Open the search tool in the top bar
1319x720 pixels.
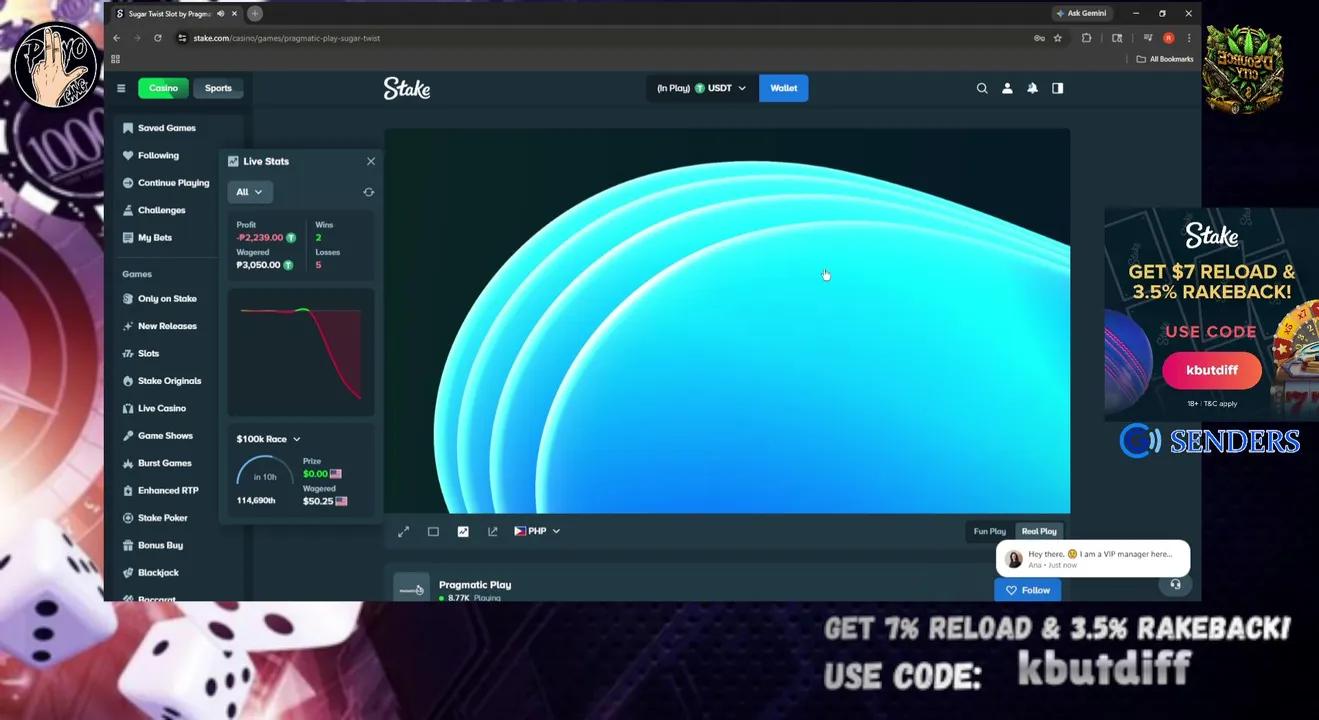click(x=982, y=88)
